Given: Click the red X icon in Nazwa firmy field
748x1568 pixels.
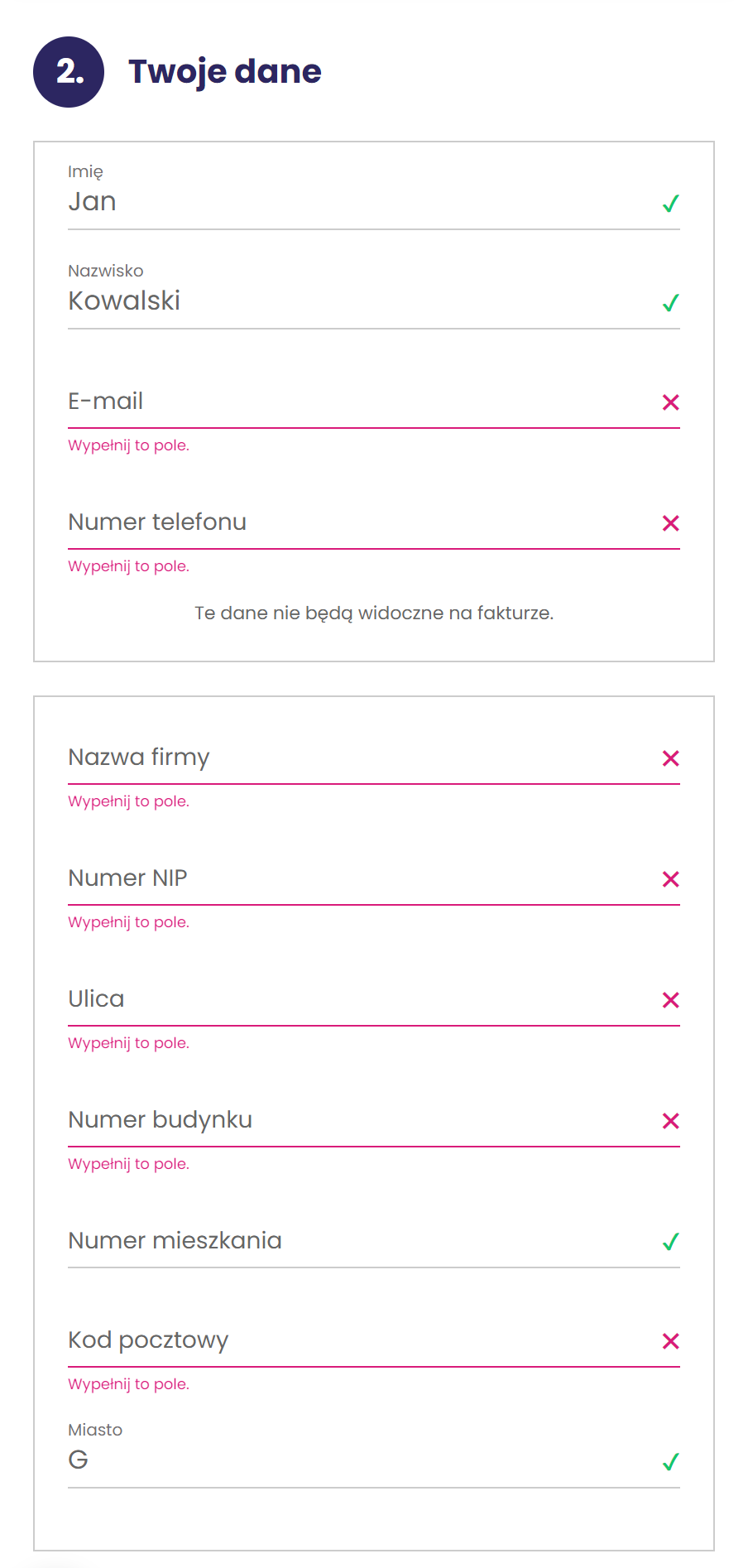Looking at the screenshot, I should pos(671,758).
